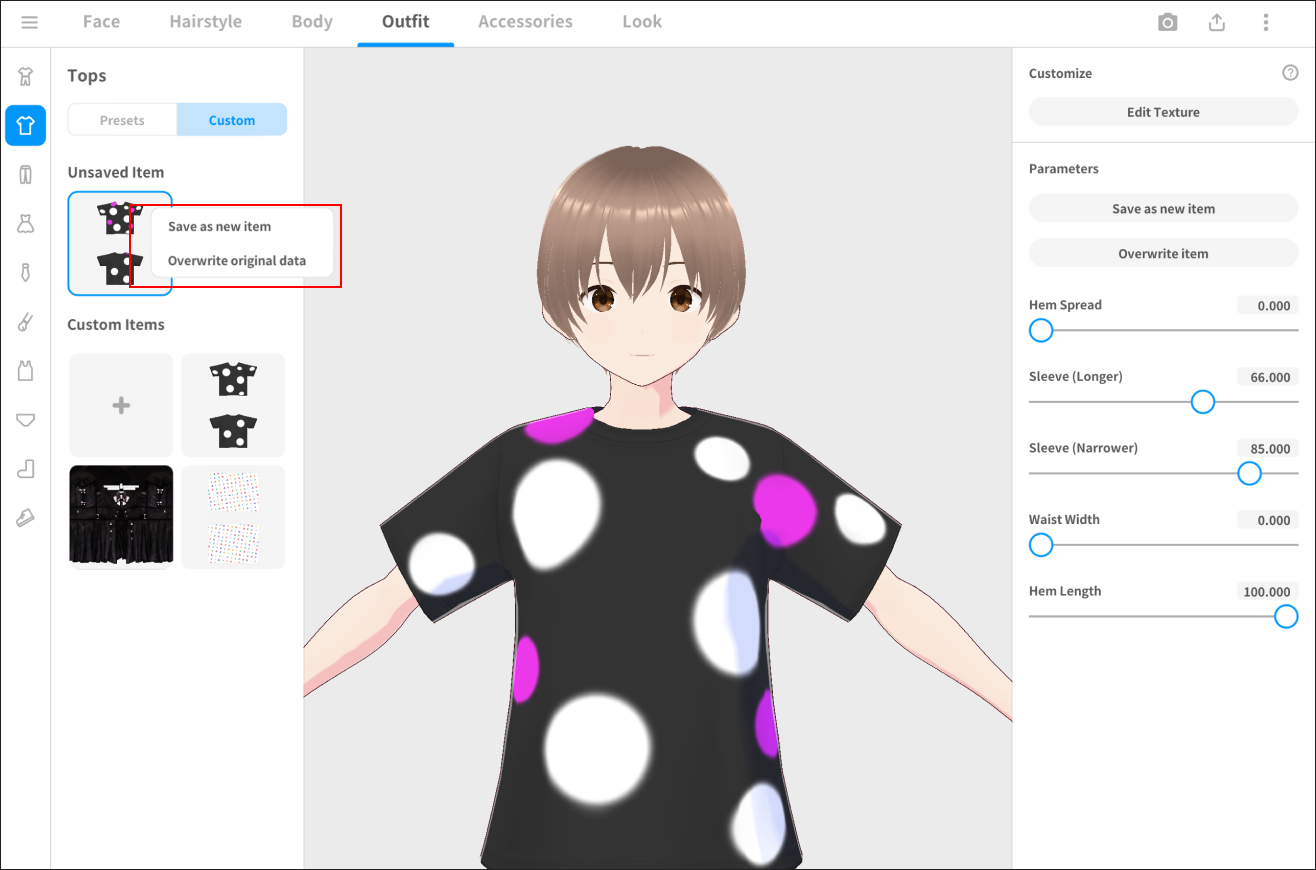Image resolution: width=1316 pixels, height=870 pixels.
Task: Choose 'Overwrite original data' from popup menu
Action: 237,261
